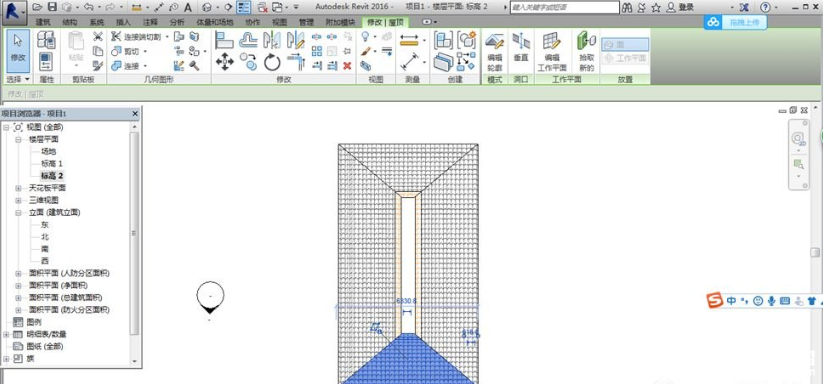Click the Favorites star icon
This screenshot has width=823, height=384.
click(x=656, y=7)
